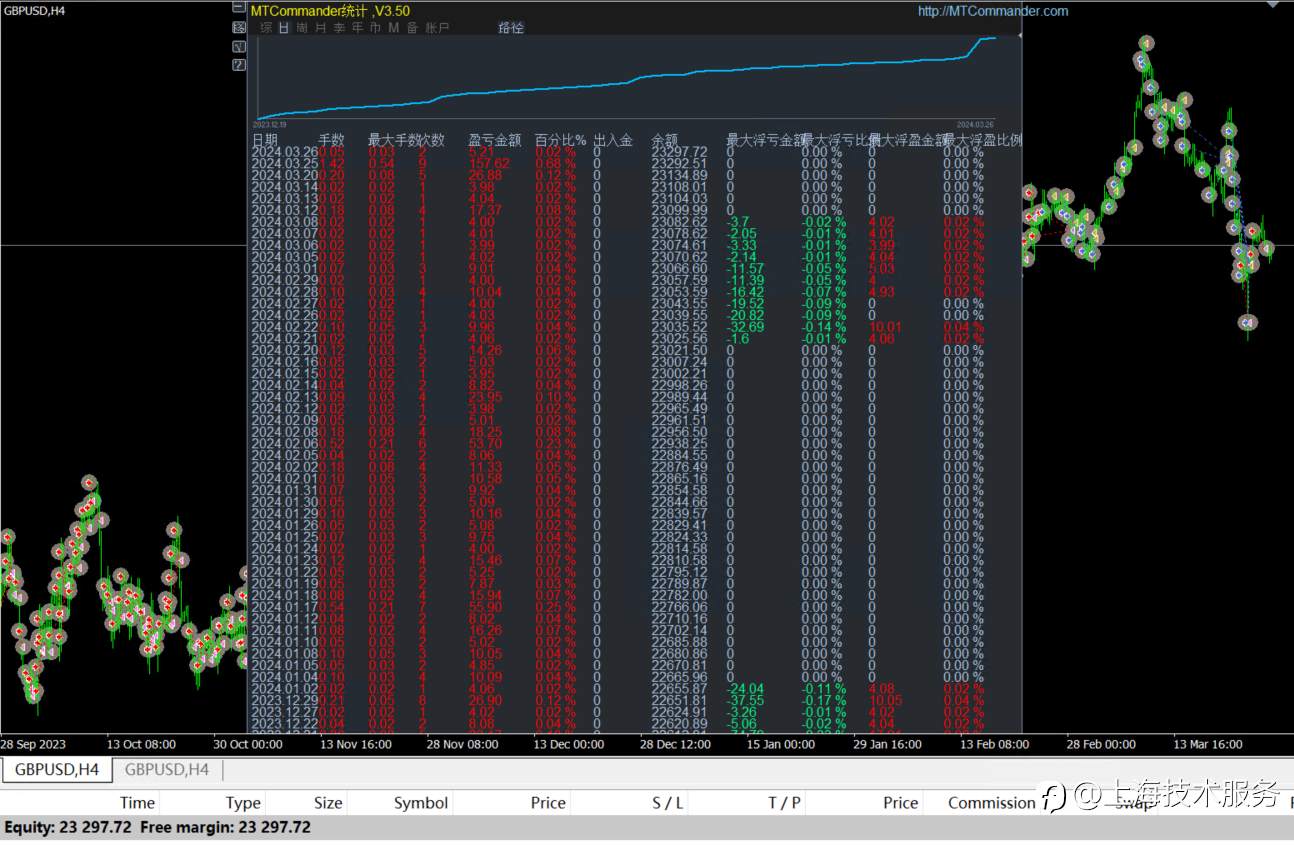Switch to the 年 yearly statistics tab
The width and height of the screenshot is (1294, 846).
click(357, 28)
